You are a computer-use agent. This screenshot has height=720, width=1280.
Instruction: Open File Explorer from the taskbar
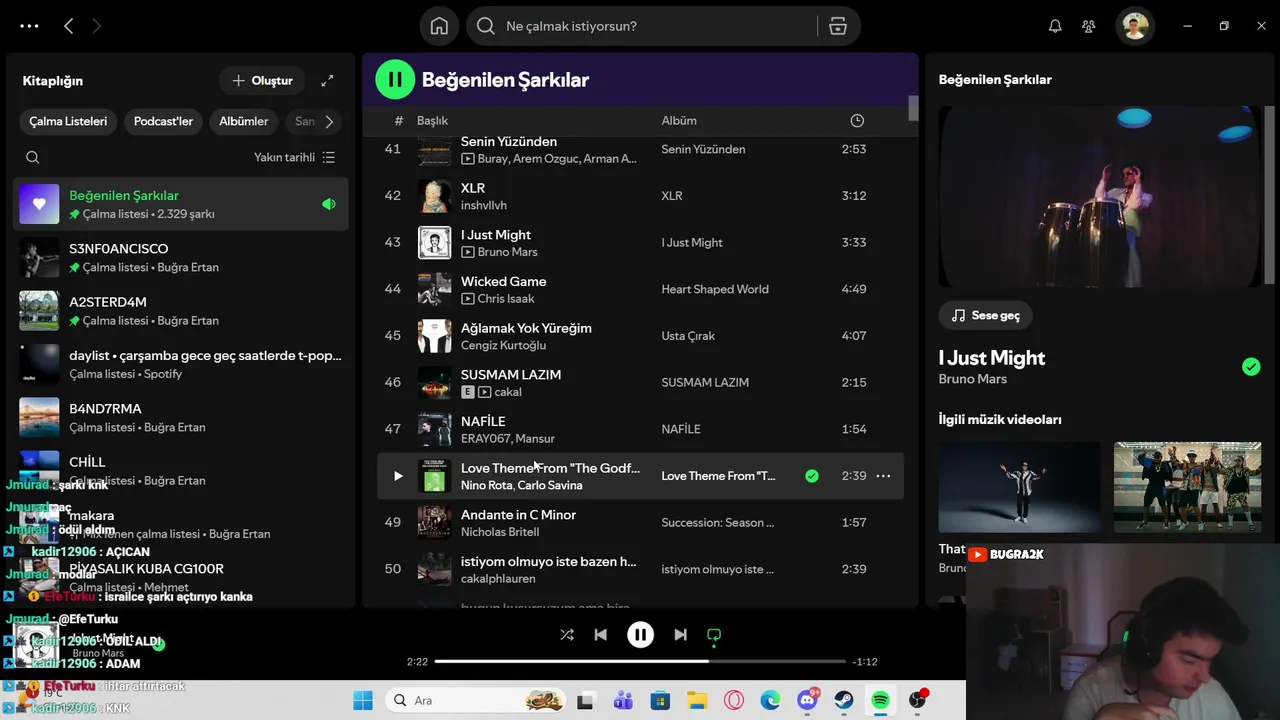pyautogui.click(x=696, y=700)
